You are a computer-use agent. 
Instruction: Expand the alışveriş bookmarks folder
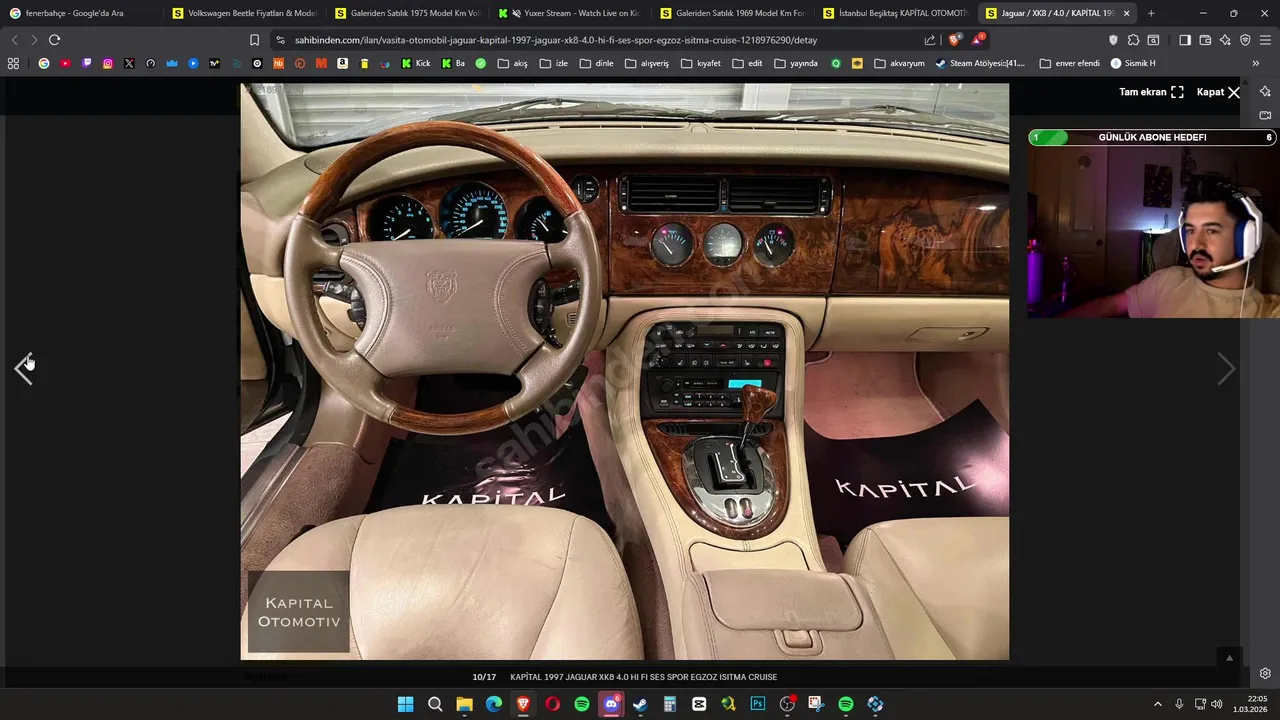pyautogui.click(x=647, y=63)
